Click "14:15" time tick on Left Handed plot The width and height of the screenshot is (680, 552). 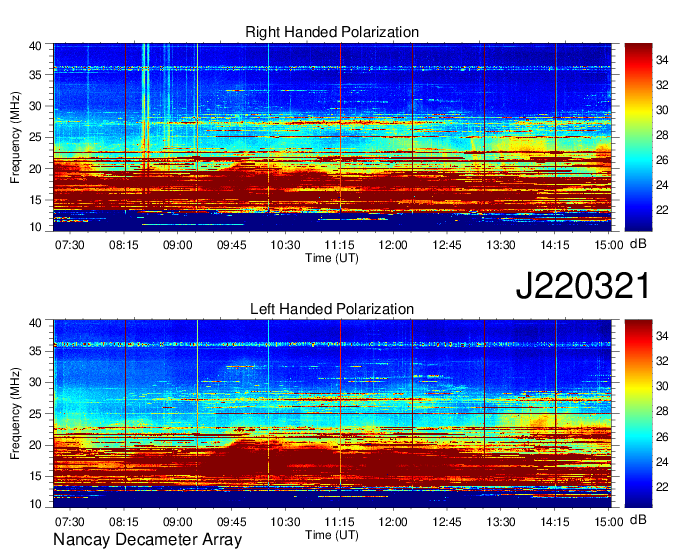click(x=555, y=521)
